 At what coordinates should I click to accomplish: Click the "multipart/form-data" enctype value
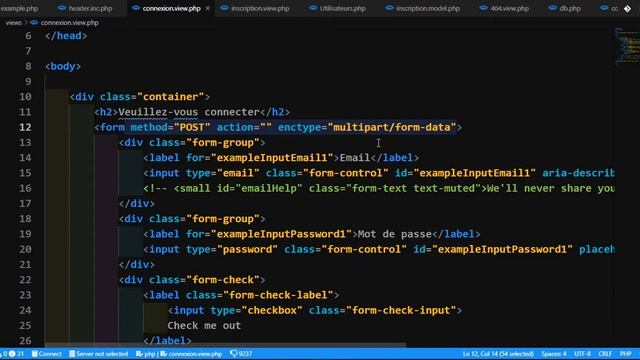click(392, 127)
